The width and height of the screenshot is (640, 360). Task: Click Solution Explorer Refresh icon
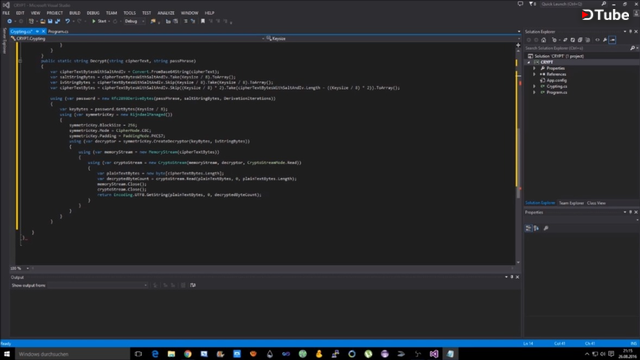pos(573,40)
